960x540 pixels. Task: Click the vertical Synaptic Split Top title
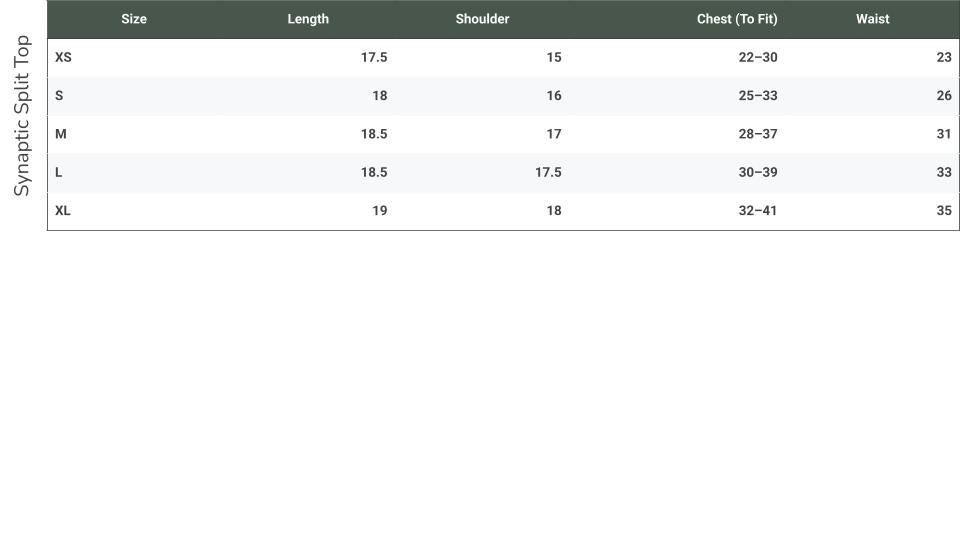[22, 116]
